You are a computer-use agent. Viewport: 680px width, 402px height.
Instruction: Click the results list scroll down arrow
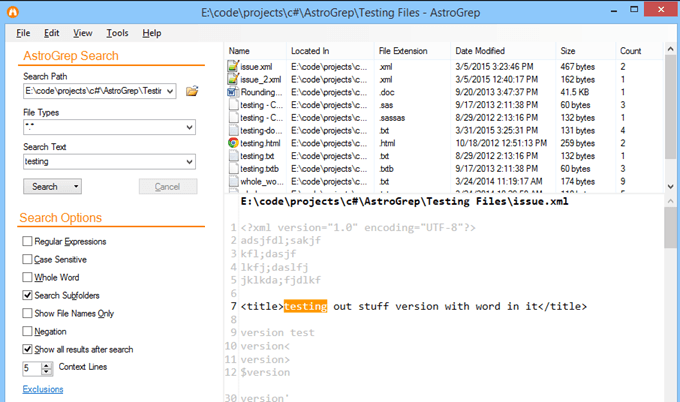click(670, 186)
